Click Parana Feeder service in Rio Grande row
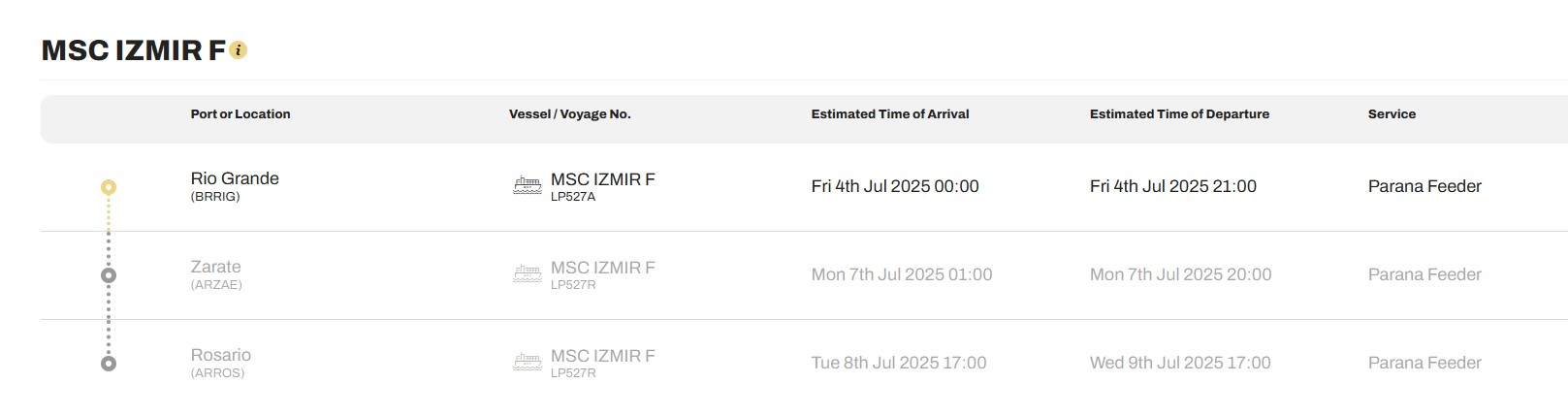 [1424, 186]
